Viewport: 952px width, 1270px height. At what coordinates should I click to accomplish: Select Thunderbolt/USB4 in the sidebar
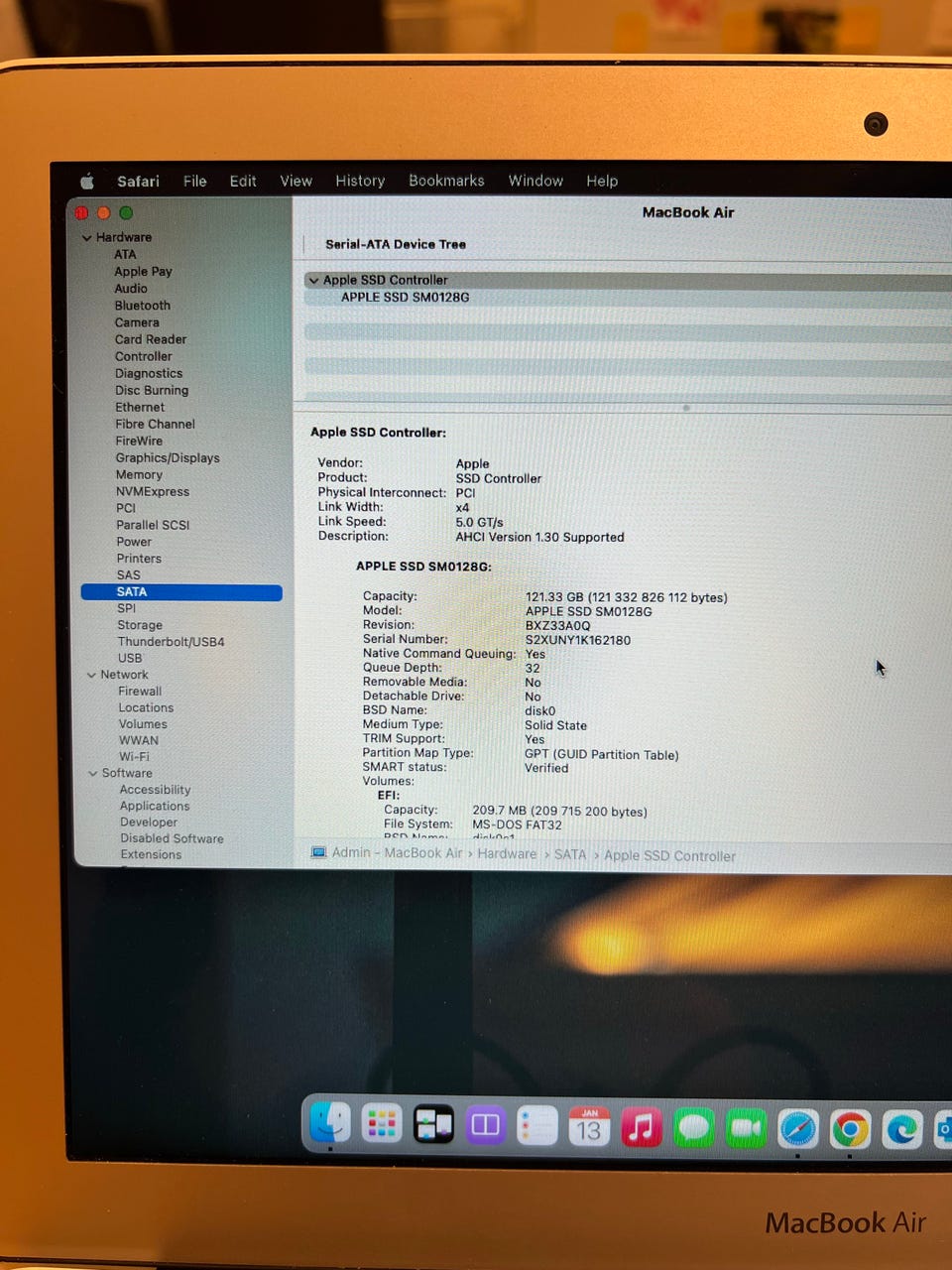point(172,642)
